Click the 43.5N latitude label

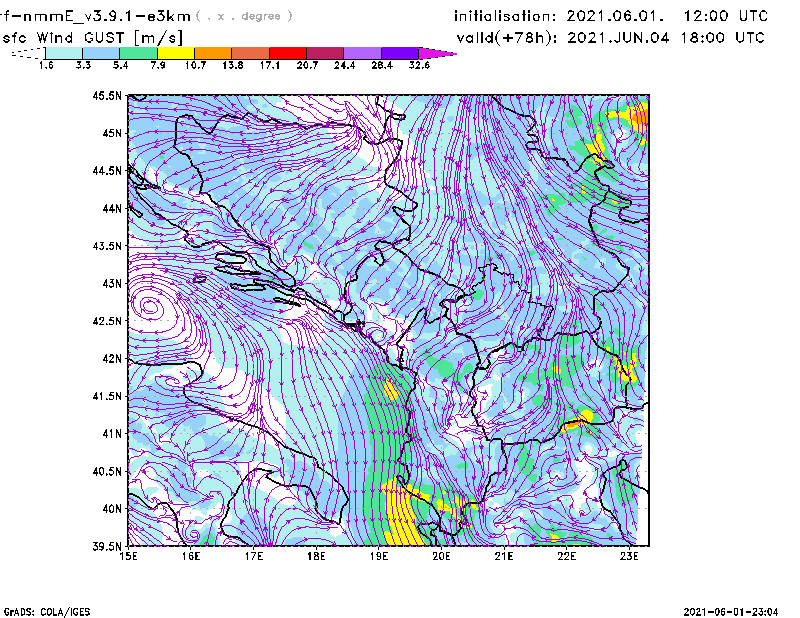tap(107, 246)
